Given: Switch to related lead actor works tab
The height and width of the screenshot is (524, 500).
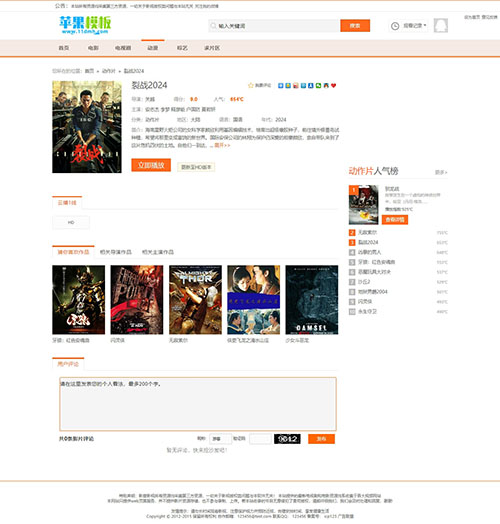Looking at the screenshot, I should [158, 252].
